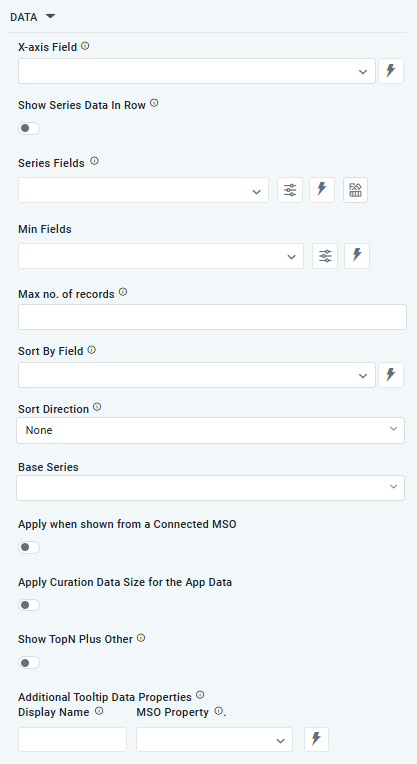Open the Series Fields chart palette icon
Image resolution: width=417 pixels, height=764 pixels.
click(x=355, y=190)
